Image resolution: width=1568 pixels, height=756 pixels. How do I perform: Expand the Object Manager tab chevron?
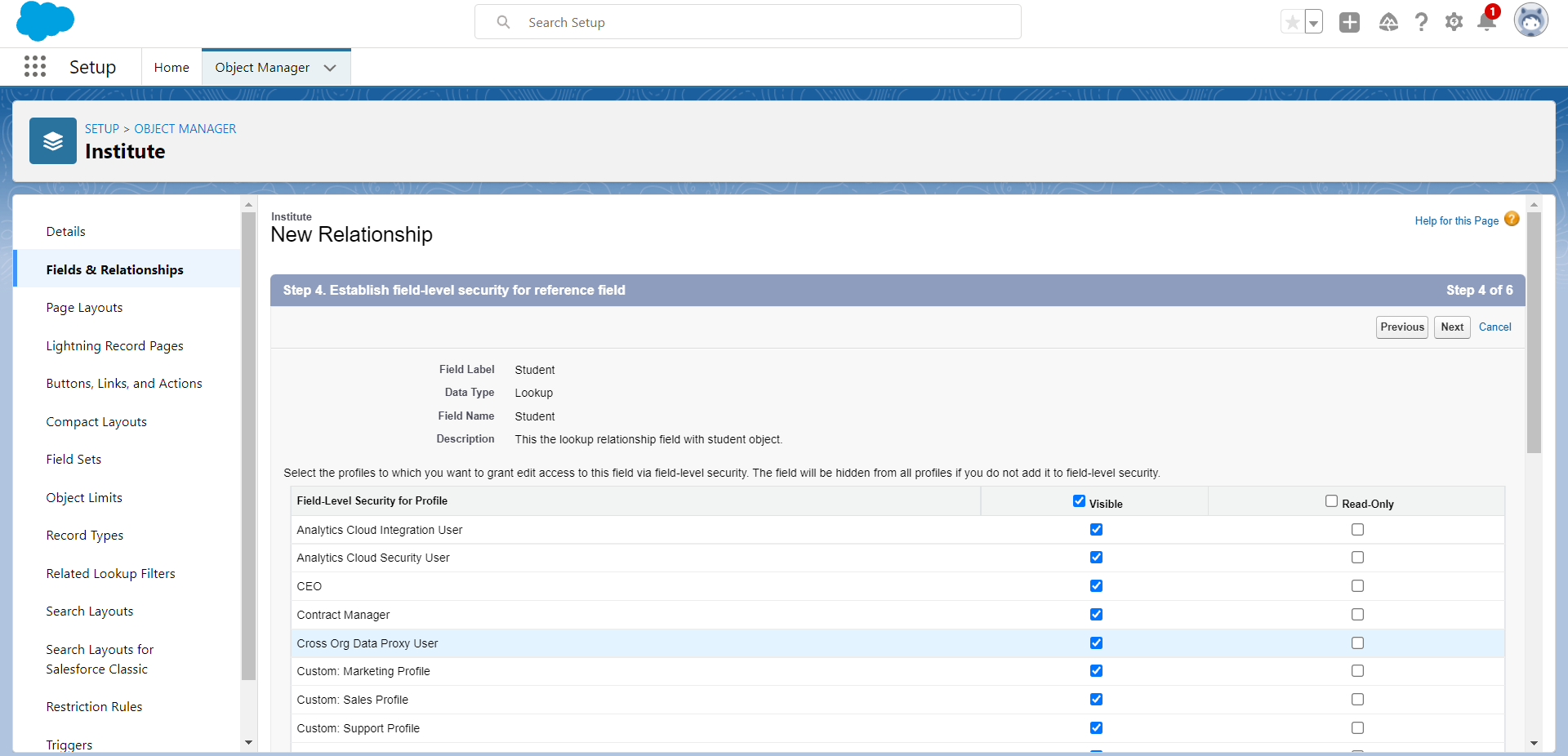click(x=330, y=68)
